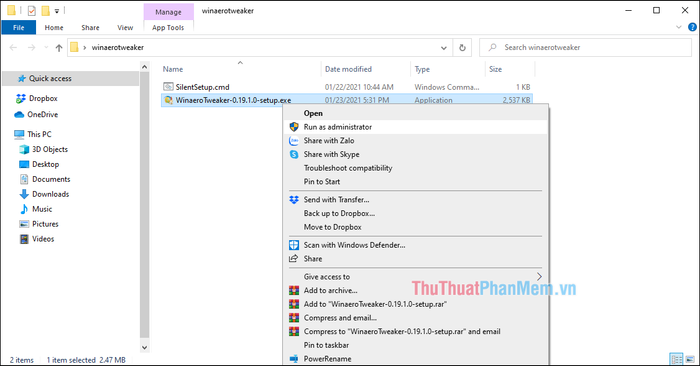Sort by Size column header
This screenshot has height=366, width=700.
[509, 69]
